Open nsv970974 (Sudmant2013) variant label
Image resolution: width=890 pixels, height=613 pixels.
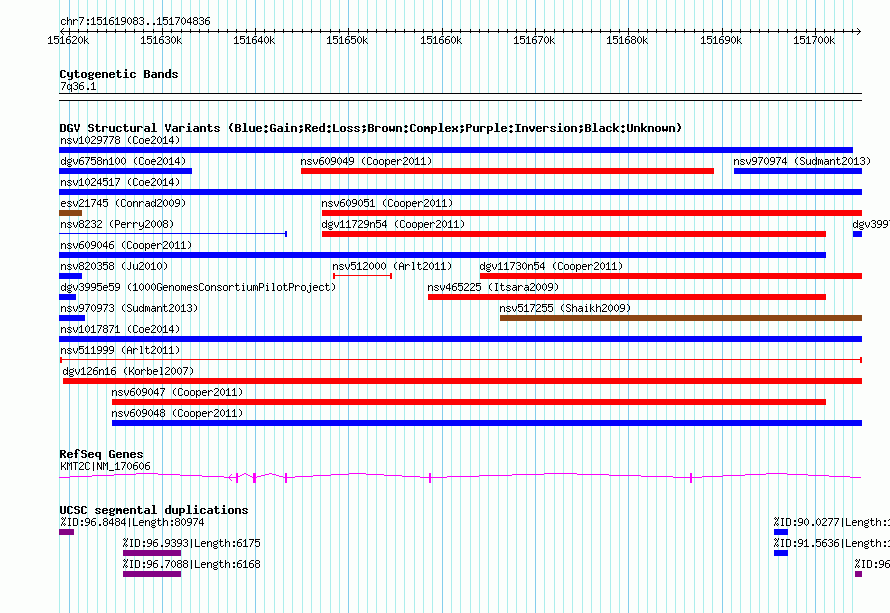[x=801, y=161]
